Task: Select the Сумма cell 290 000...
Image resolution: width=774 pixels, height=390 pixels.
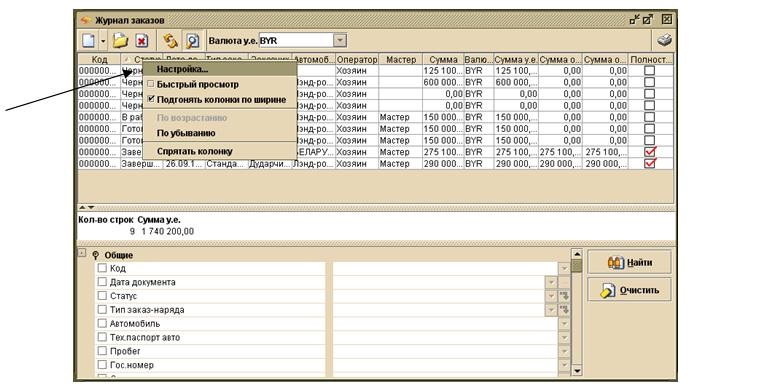Action: [443, 164]
